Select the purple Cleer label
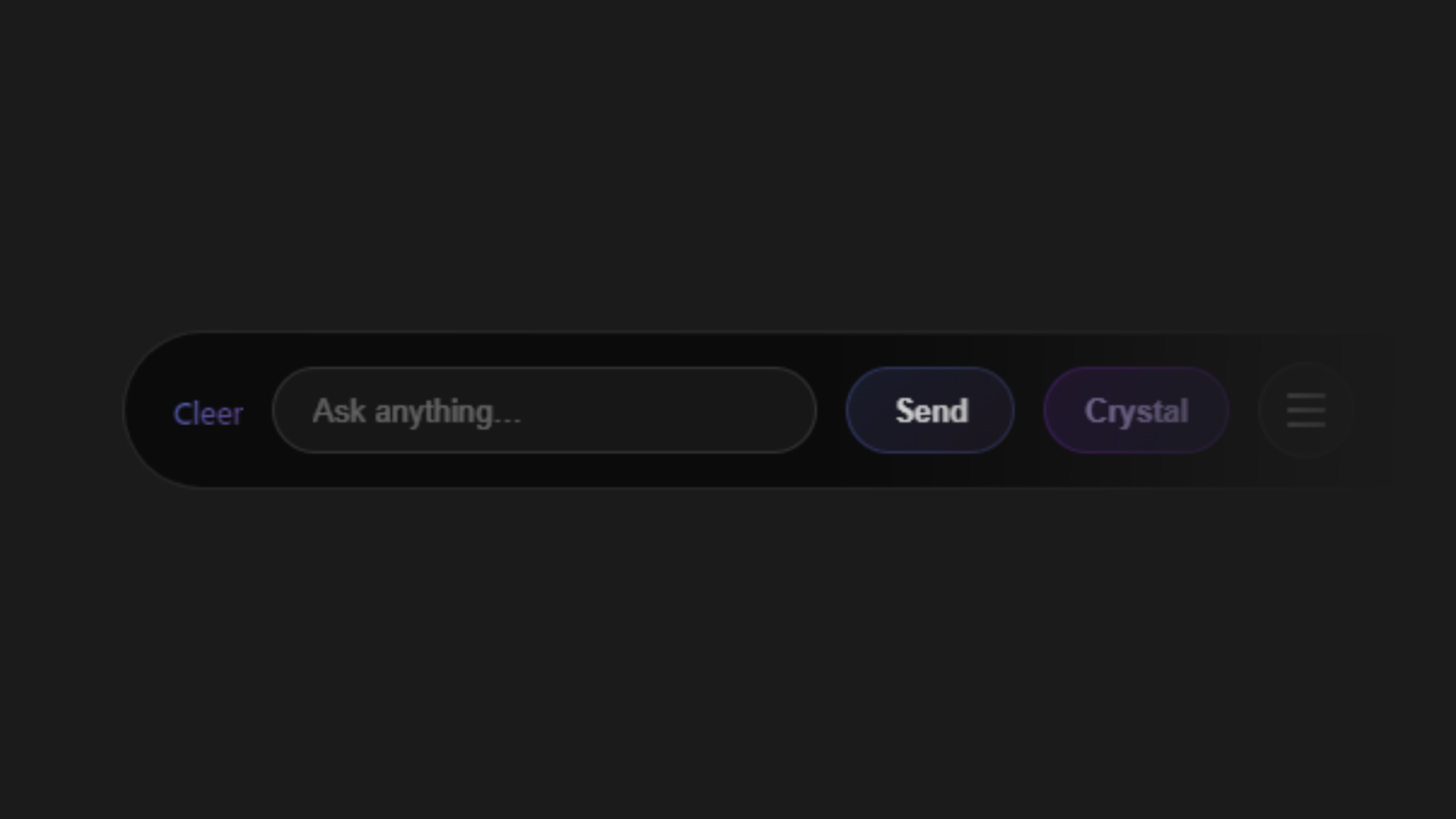 [208, 413]
